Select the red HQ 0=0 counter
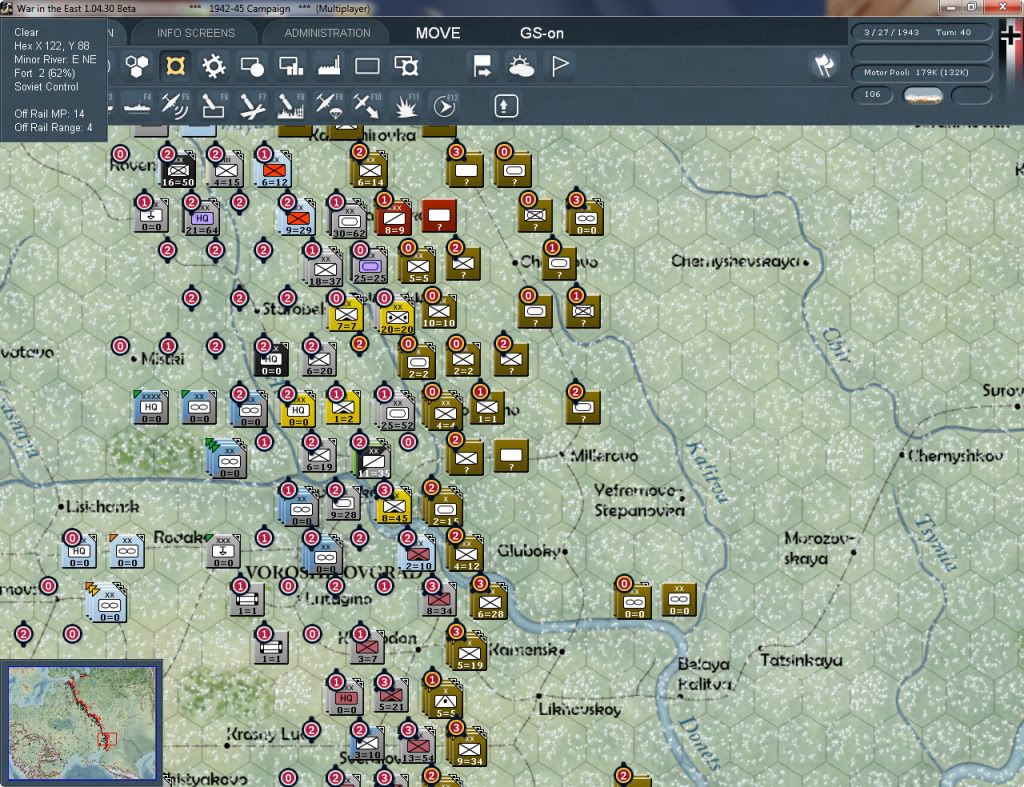Viewport: 1024px width, 787px height. [346, 698]
